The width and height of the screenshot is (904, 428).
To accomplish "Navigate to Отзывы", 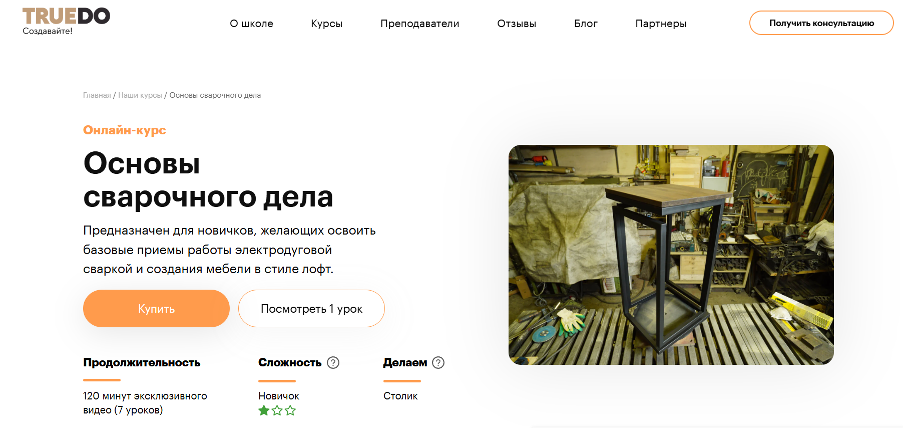I will tap(516, 23).
